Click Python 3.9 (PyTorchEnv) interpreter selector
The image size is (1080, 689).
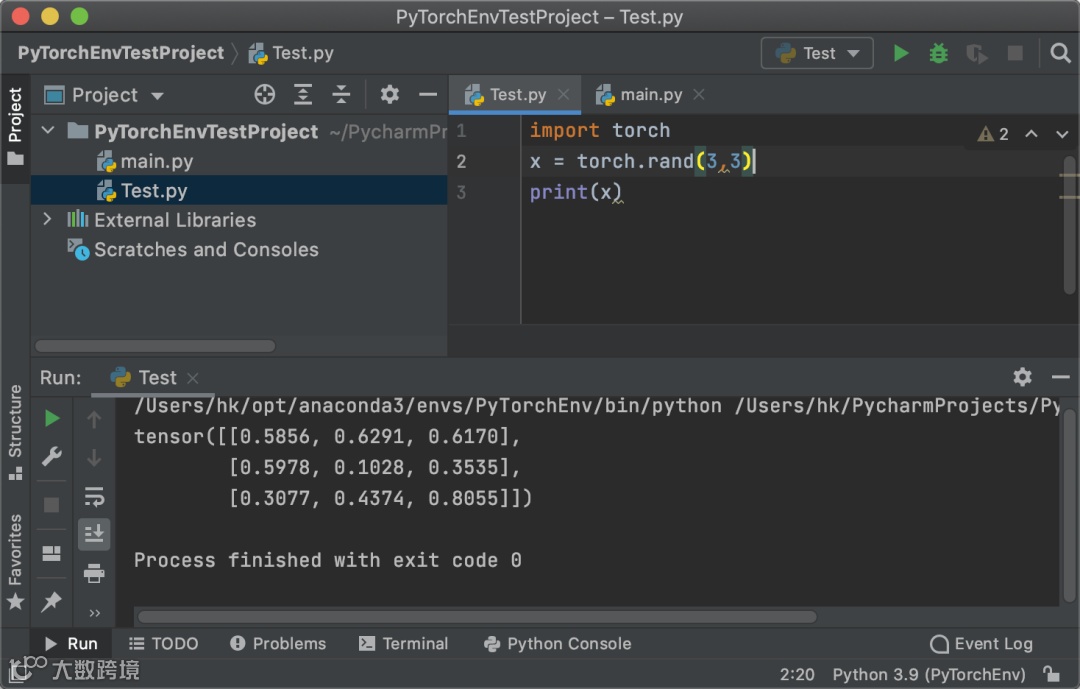[929, 674]
